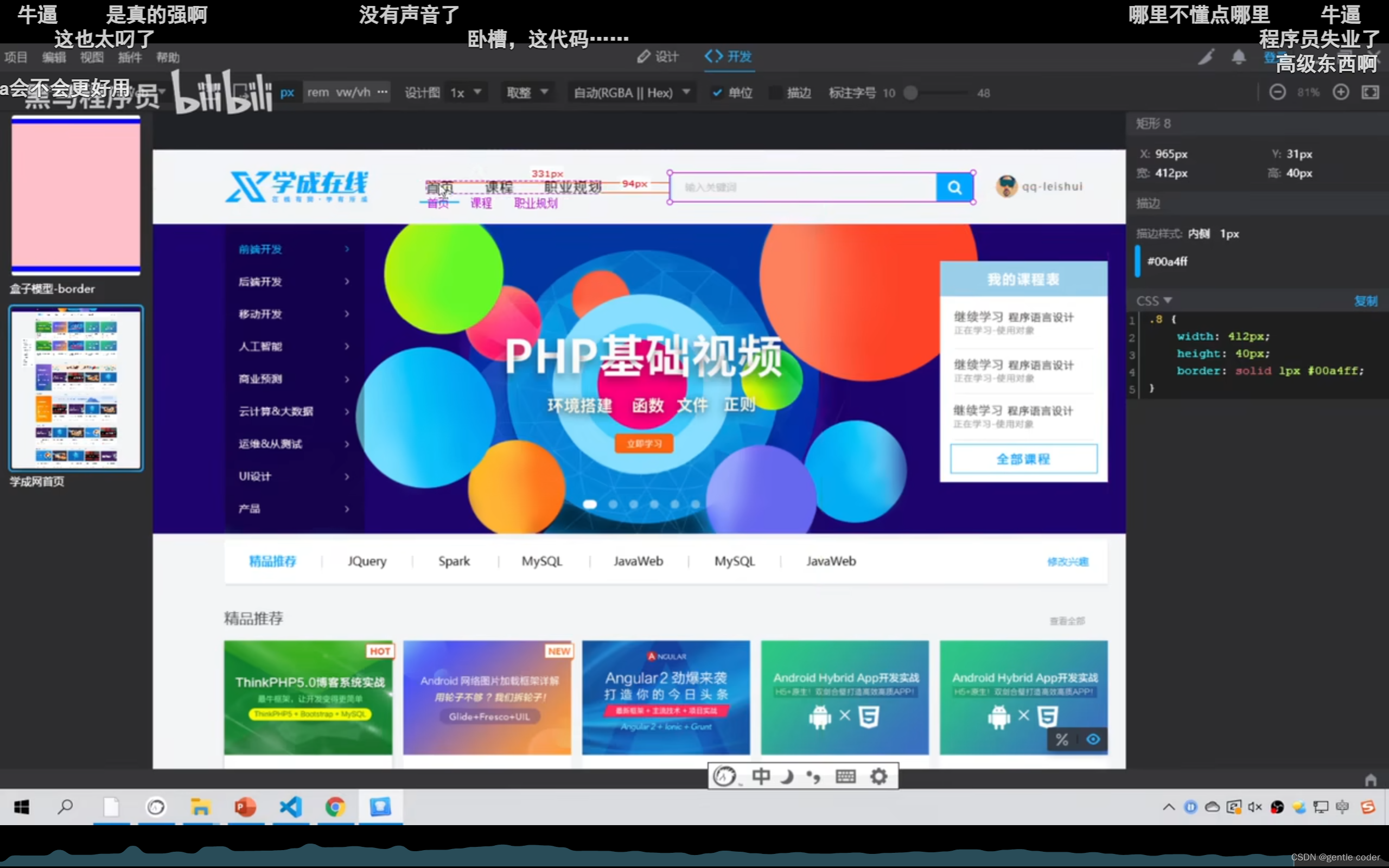Image resolution: width=1389 pixels, height=868 pixels.
Task: Click the OneDrive cloud tray icon
Action: click(1212, 807)
